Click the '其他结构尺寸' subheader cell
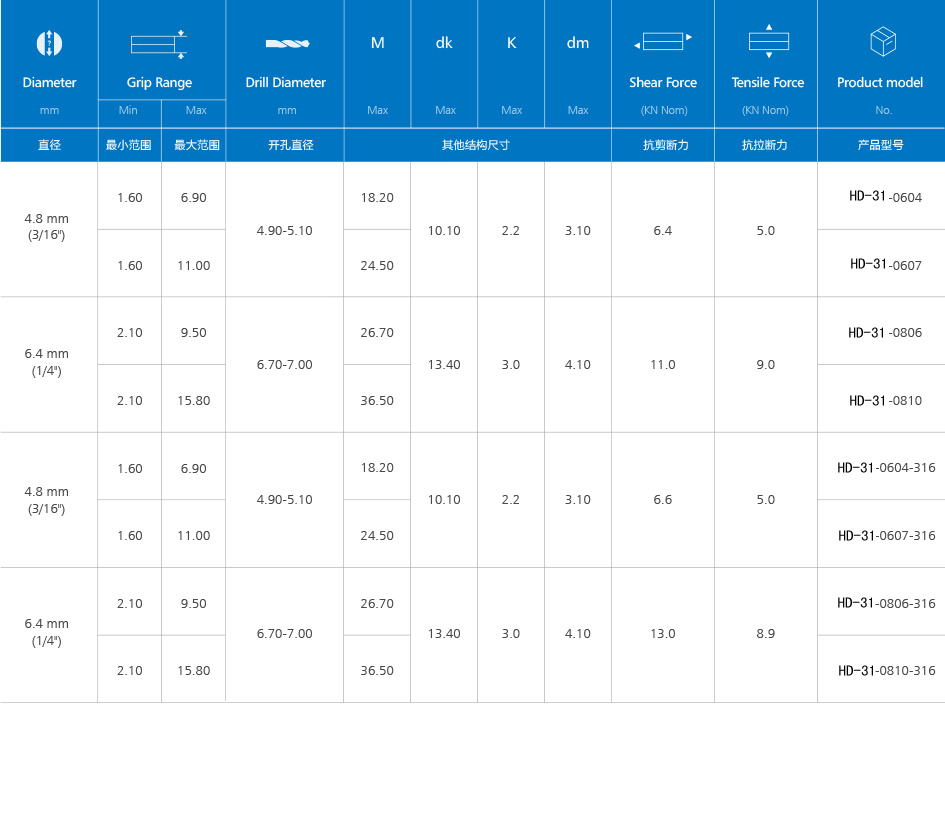 click(x=476, y=145)
